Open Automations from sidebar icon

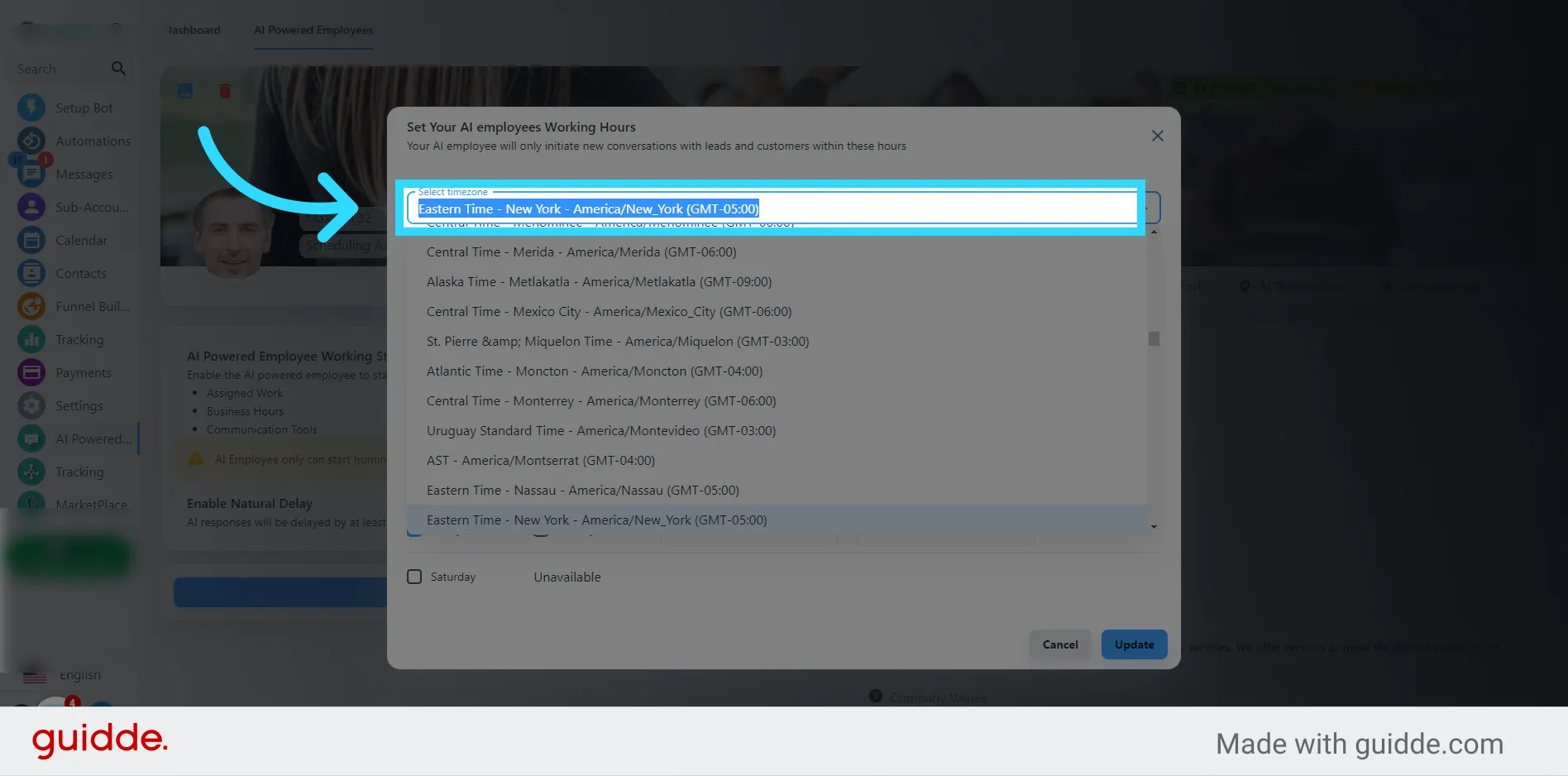(x=31, y=141)
